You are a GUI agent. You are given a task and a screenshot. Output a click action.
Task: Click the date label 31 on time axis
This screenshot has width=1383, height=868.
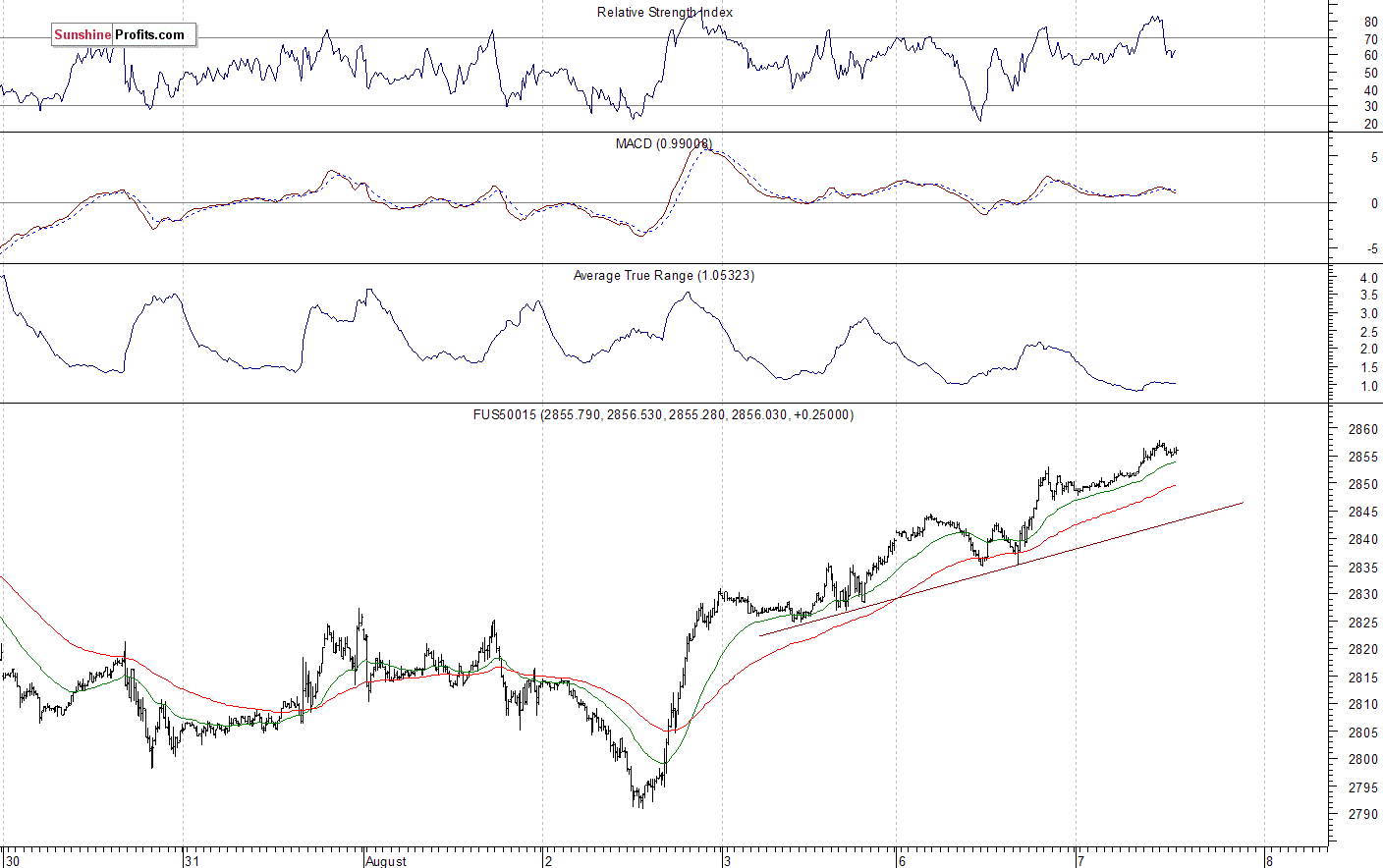(192, 861)
